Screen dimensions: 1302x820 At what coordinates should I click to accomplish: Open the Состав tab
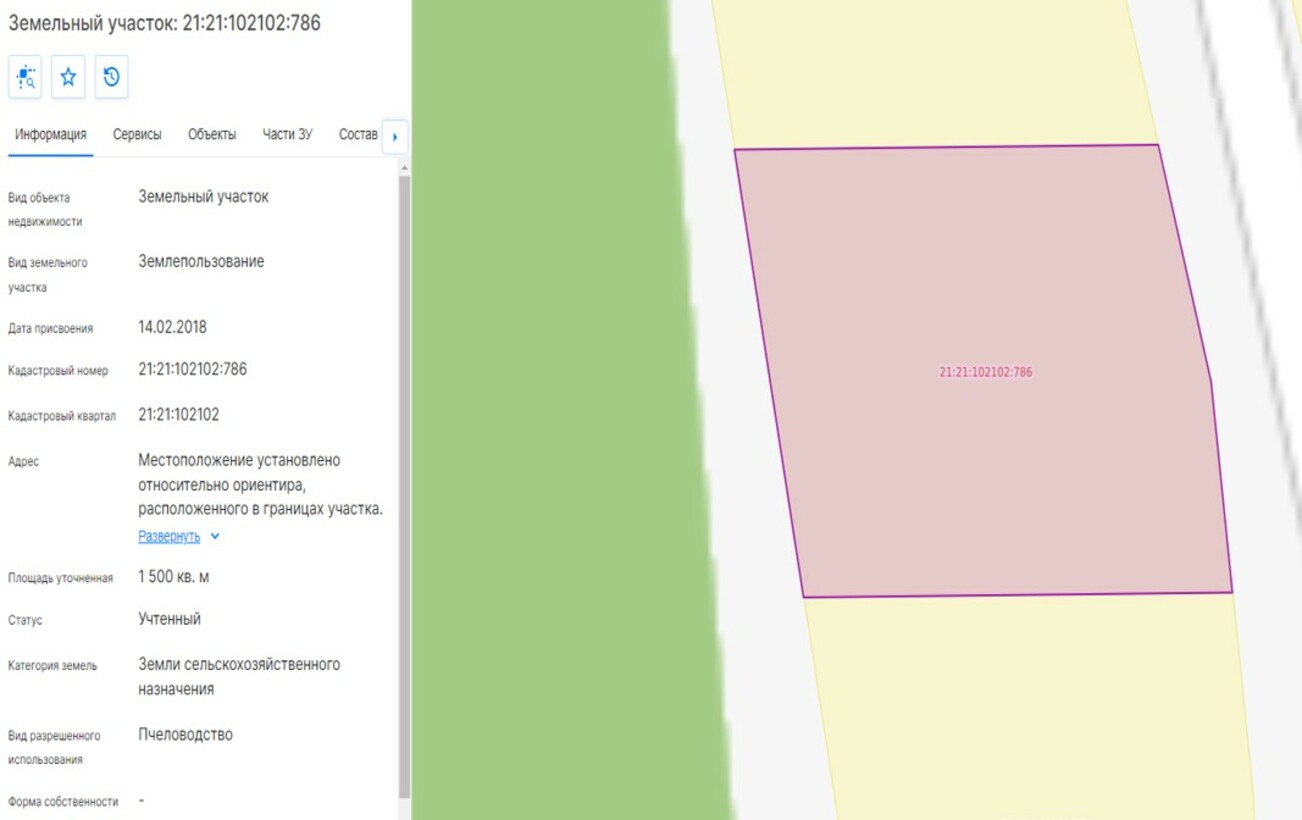tap(358, 135)
